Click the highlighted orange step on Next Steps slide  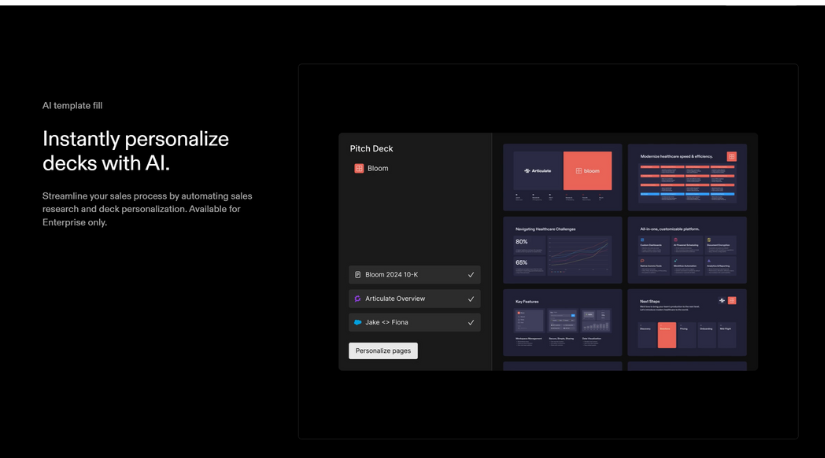coord(666,336)
